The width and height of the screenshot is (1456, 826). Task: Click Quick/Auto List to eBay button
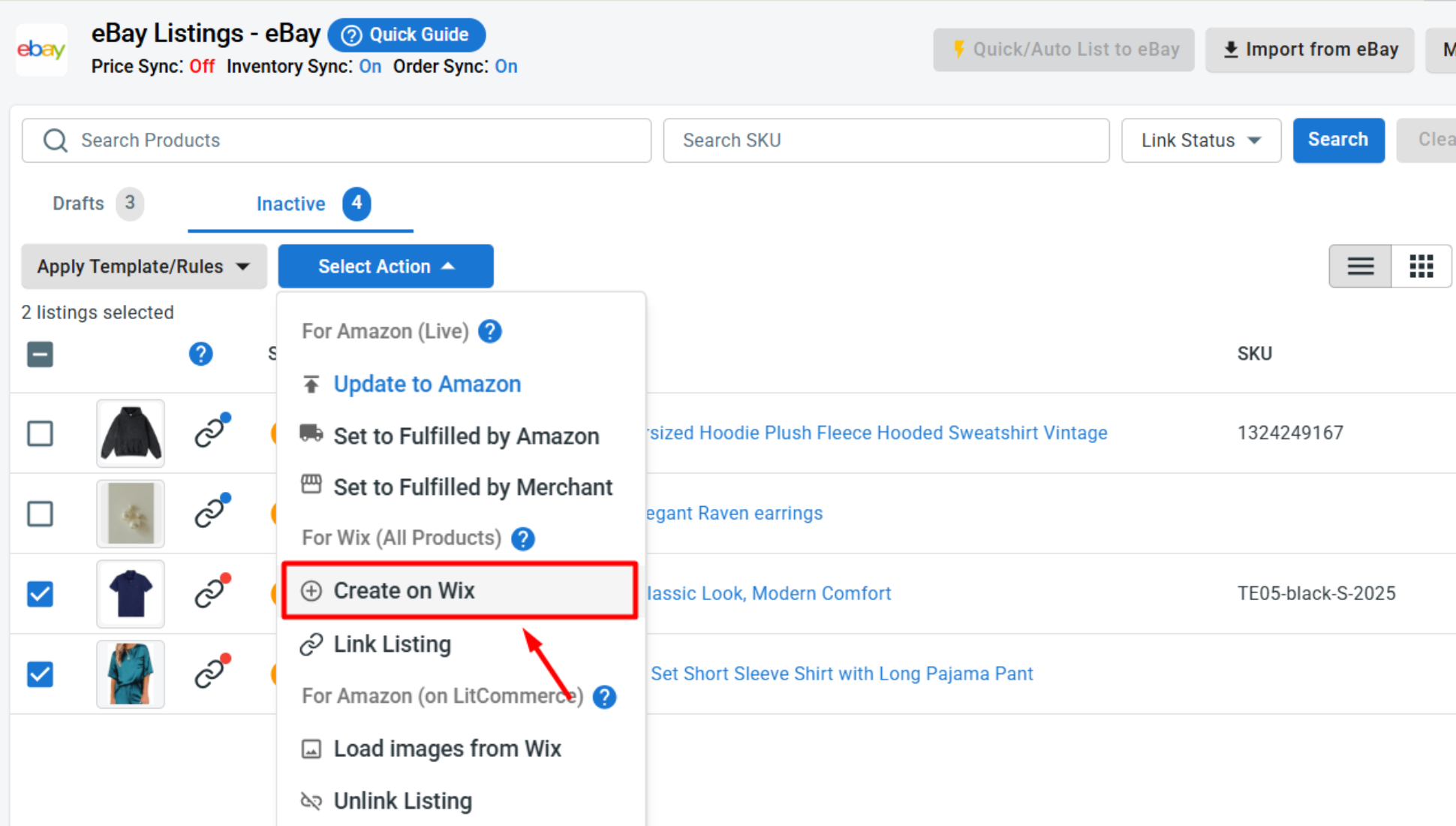coord(1063,50)
